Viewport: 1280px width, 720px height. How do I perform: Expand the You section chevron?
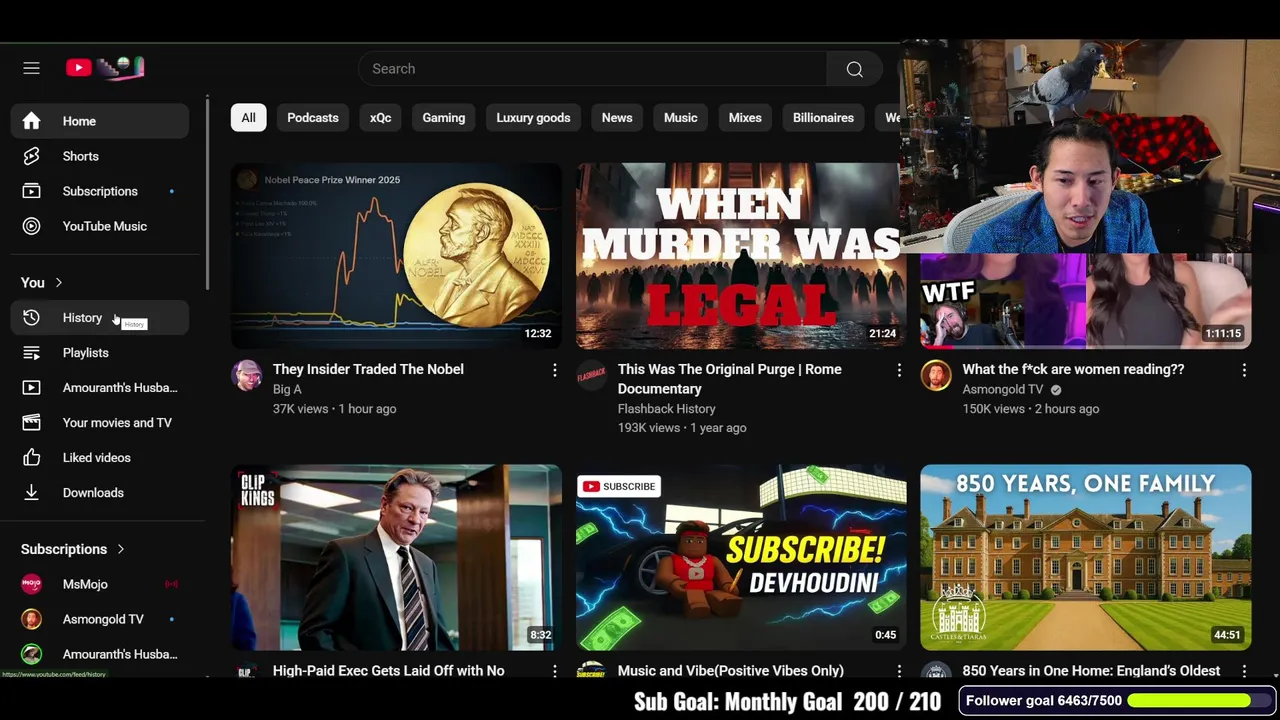pyautogui.click(x=58, y=283)
